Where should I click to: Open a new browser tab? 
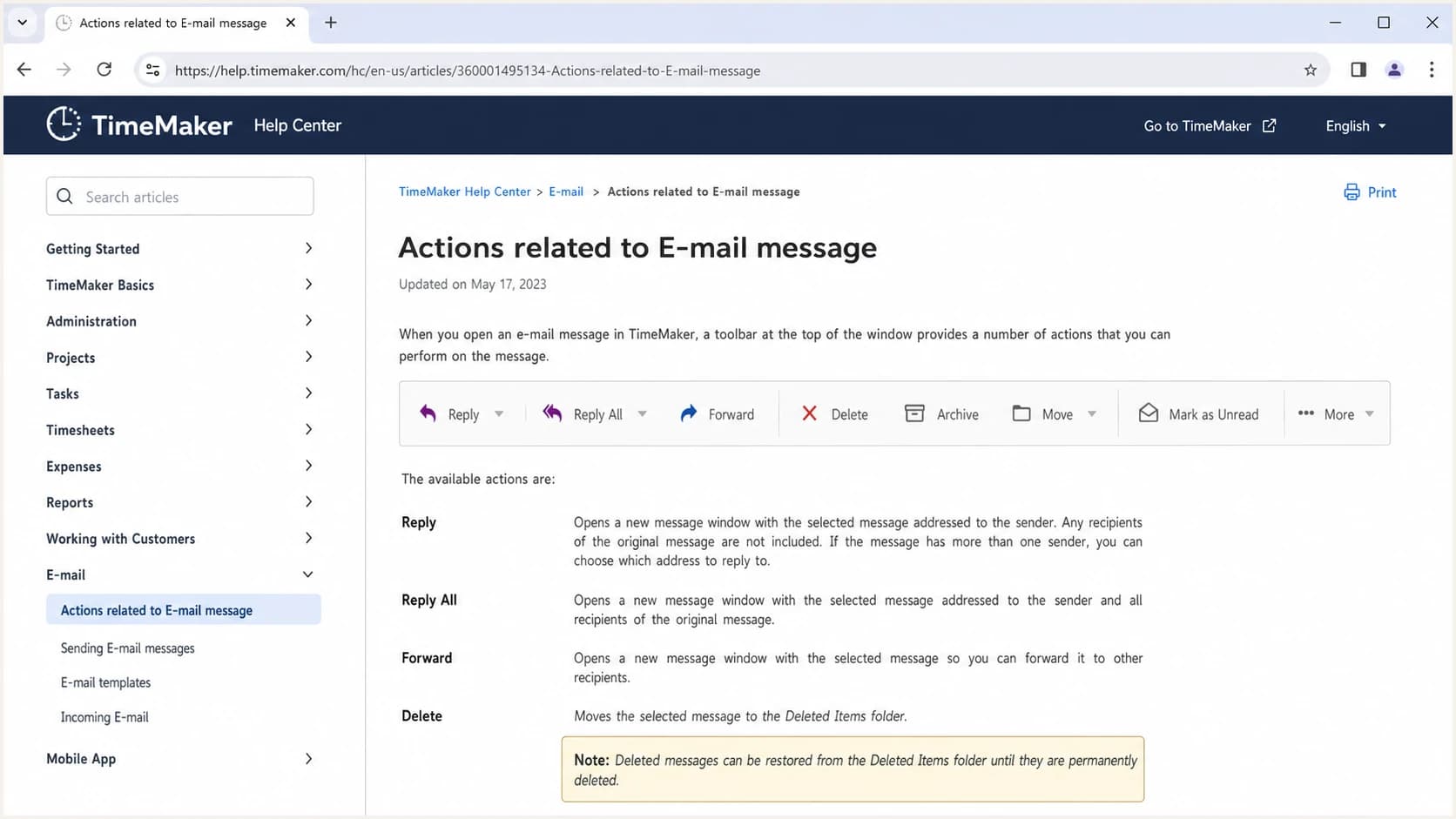pyautogui.click(x=331, y=23)
